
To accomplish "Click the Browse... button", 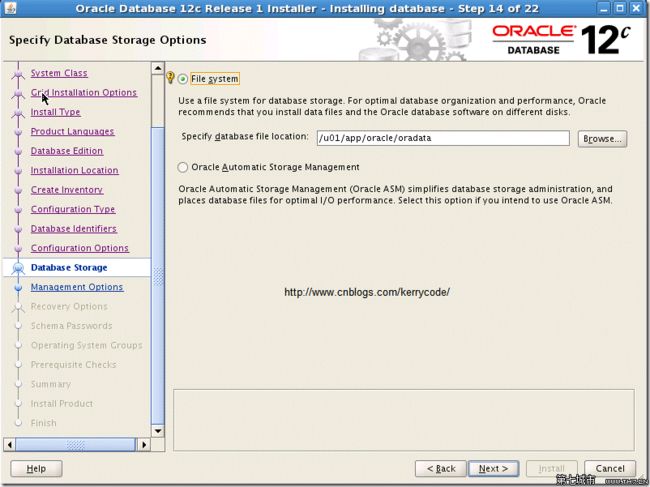I will [602, 139].
